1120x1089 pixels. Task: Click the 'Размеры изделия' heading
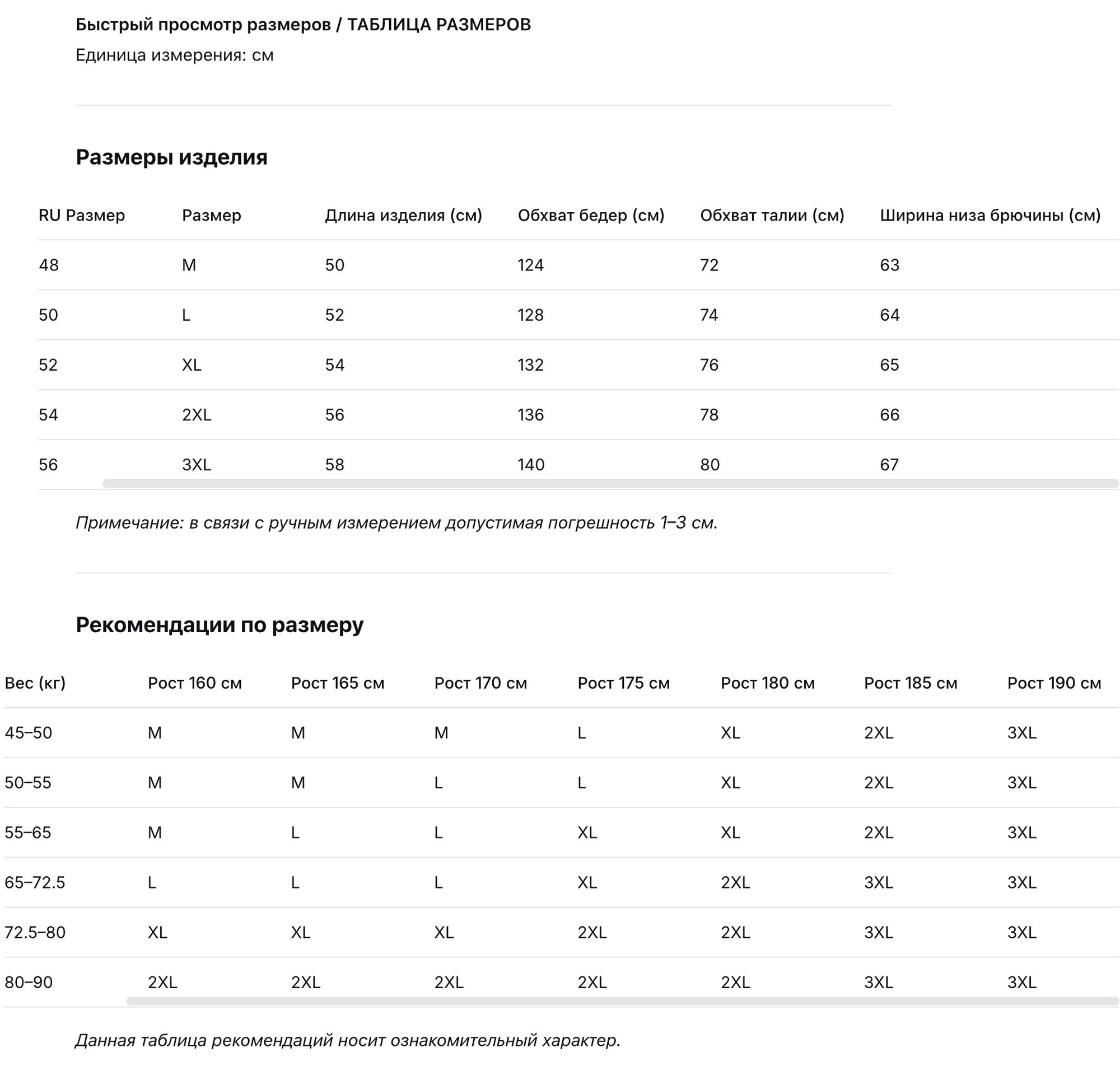(171, 157)
